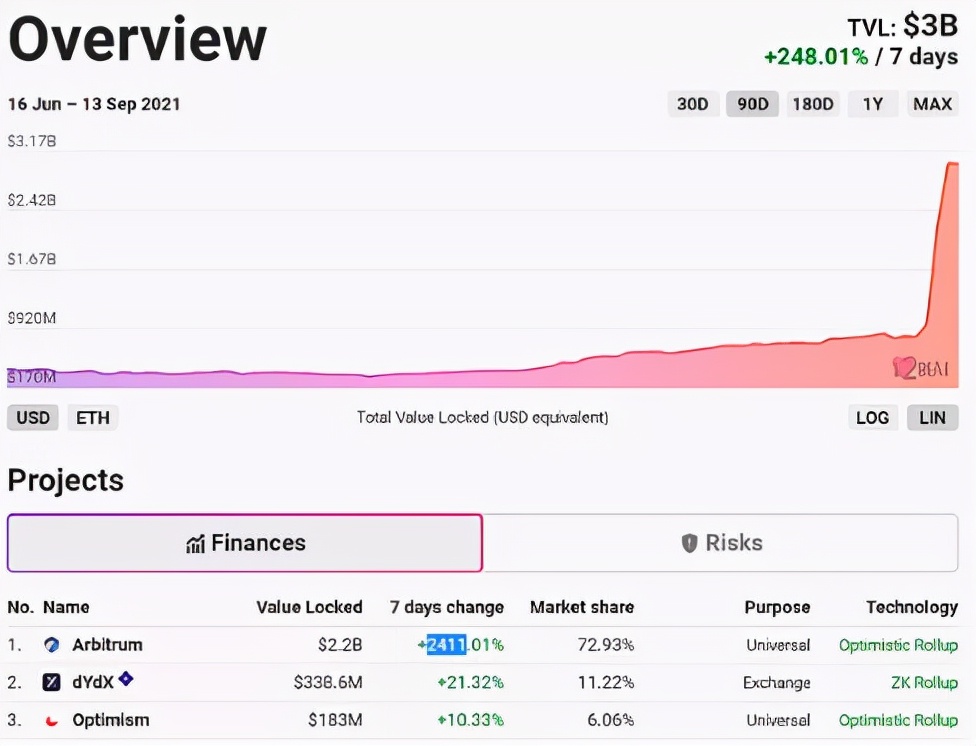The width and height of the screenshot is (976, 746).
Task: Click the chart icon on Finances tab
Action: [x=195, y=544]
